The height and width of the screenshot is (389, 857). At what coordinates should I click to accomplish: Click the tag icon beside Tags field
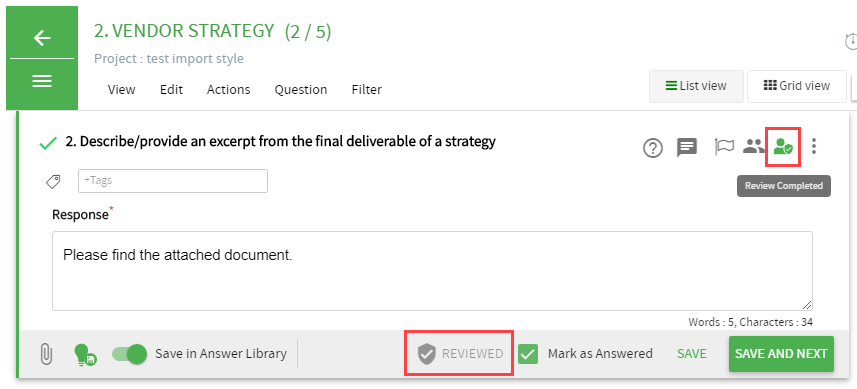(x=53, y=181)
